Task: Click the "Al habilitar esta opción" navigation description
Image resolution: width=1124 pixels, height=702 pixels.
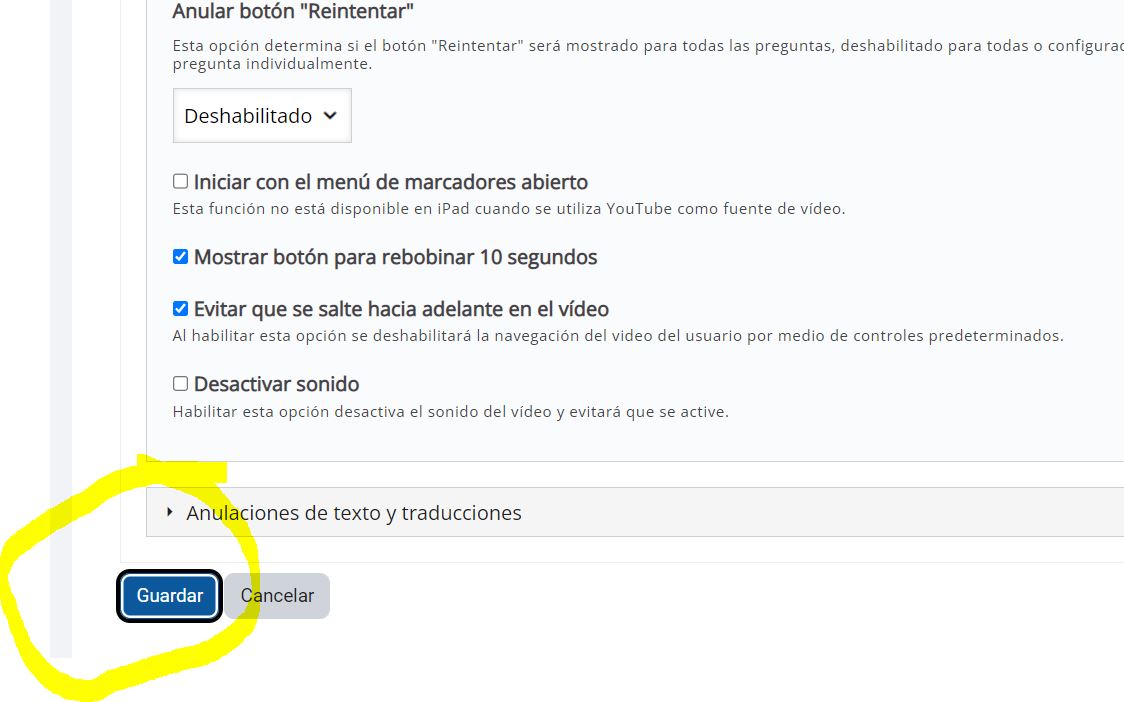Action: point(618,336)
